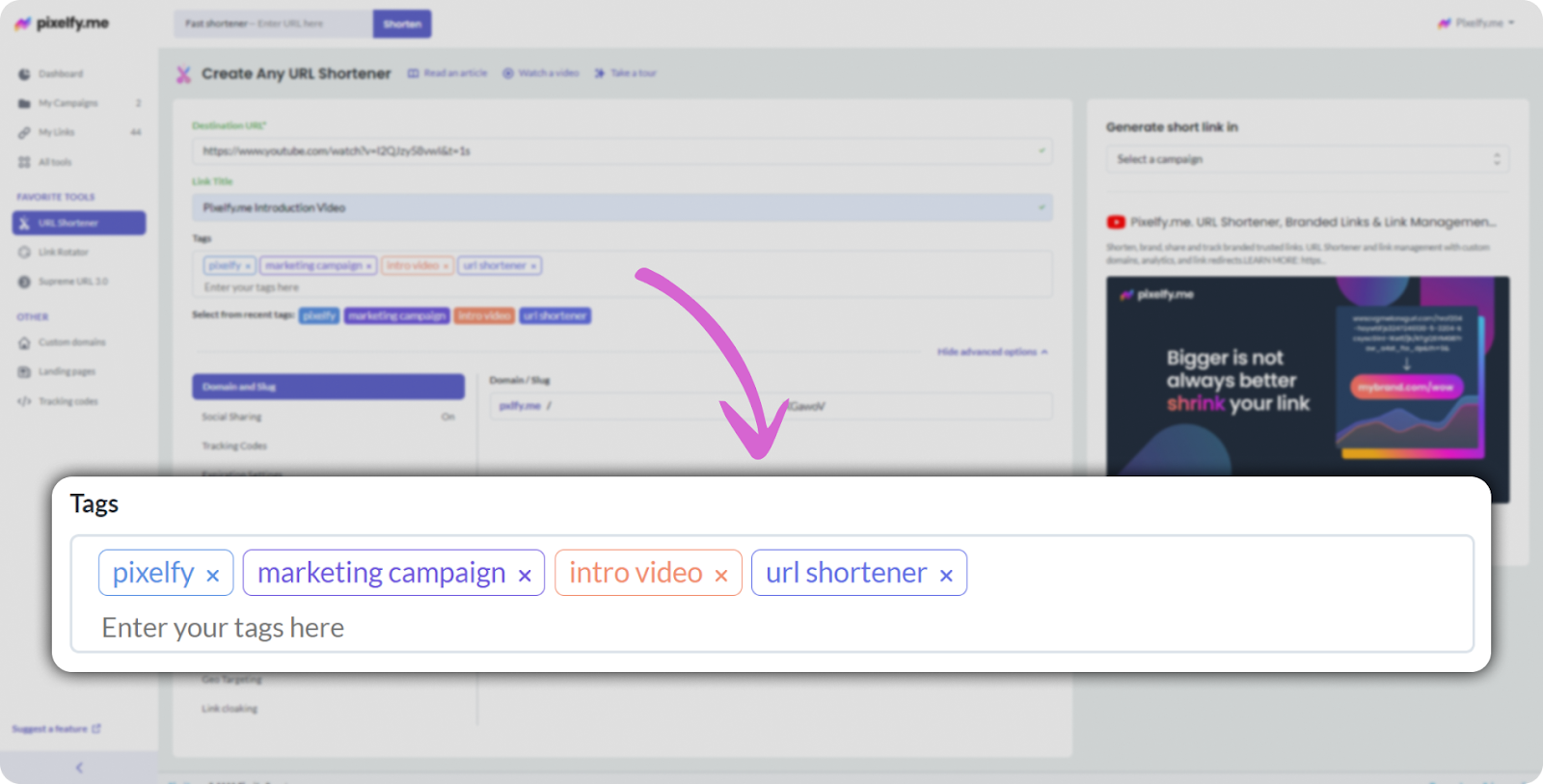Remove the intro video tag in enlarged Tags box

[x=720, y=576]
